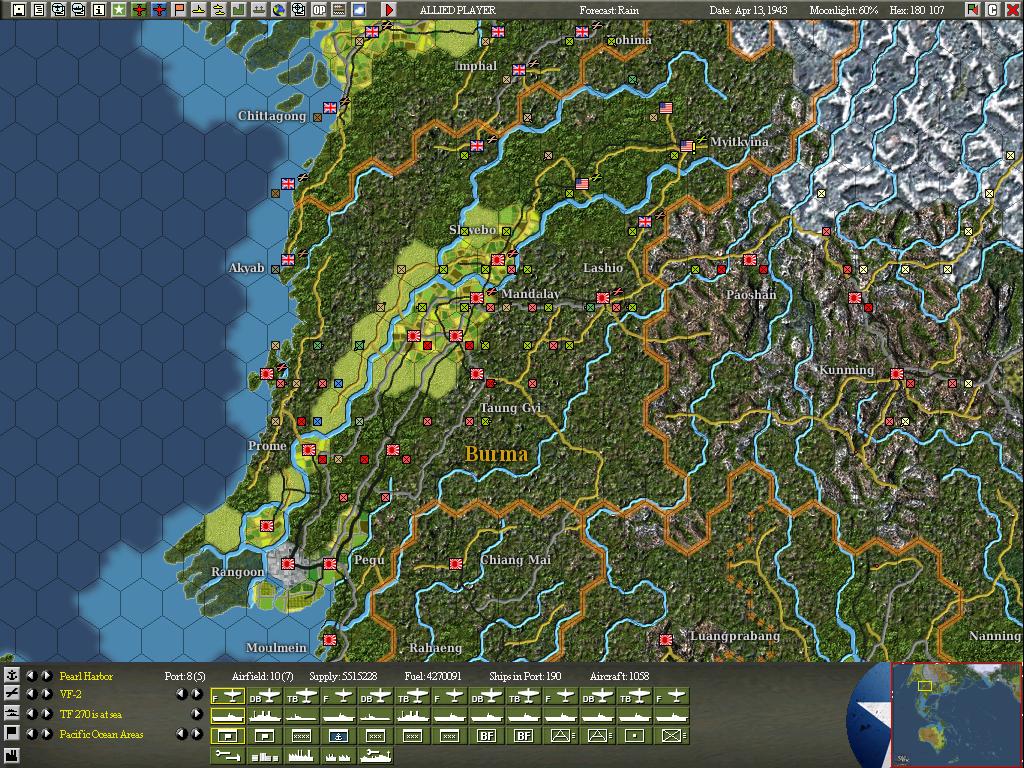Go to previous command before Pacific Ocean Areas

coord(31,734)
